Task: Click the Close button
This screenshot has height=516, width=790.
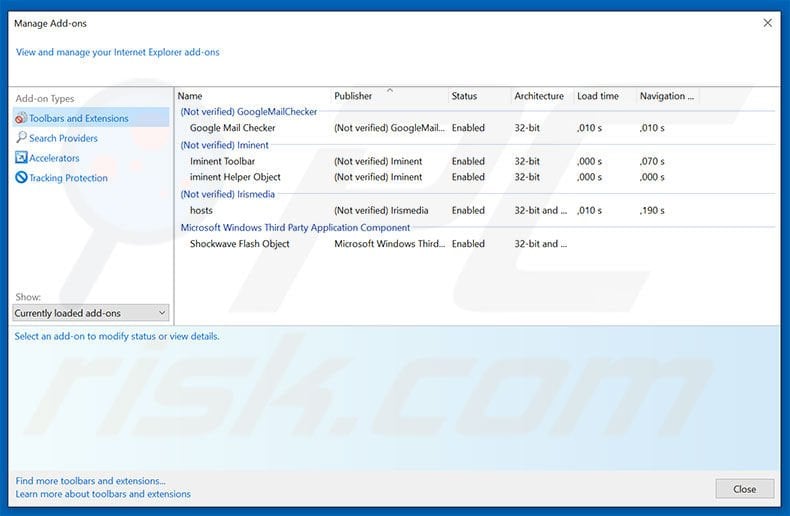Action: pyautogui.click(x=745, y=489)
